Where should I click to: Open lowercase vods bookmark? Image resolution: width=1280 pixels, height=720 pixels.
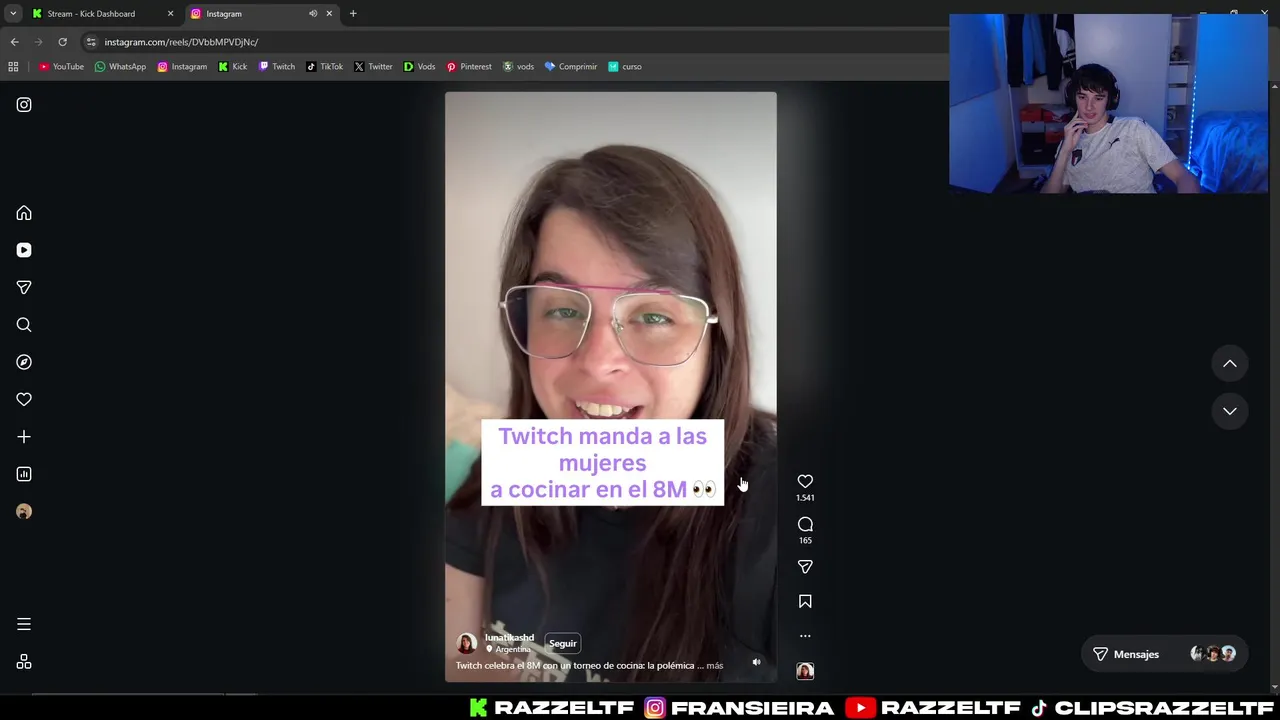518,67
